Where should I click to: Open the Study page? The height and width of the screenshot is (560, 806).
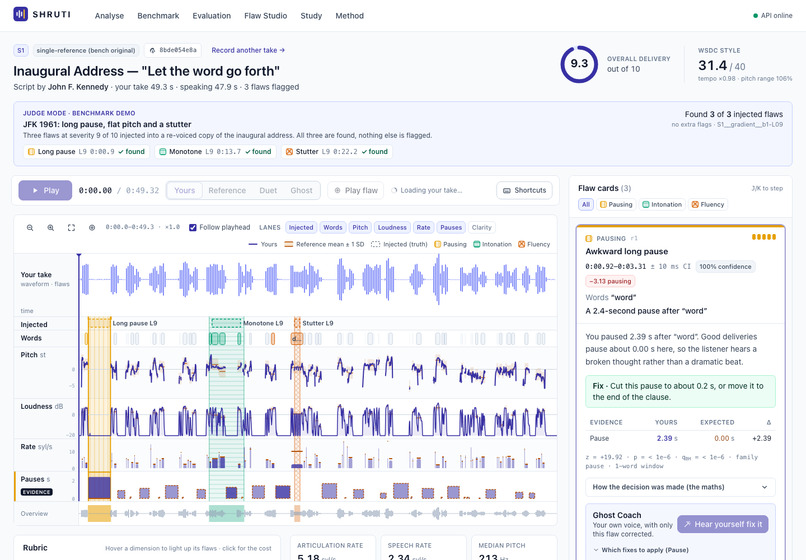[x=311, y=16]
